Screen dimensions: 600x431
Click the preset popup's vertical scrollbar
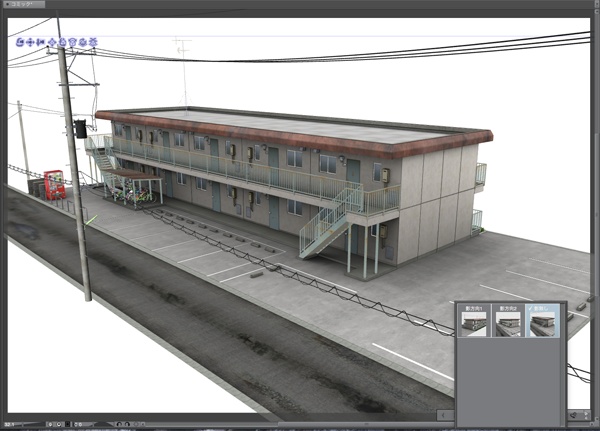tap(564, 364)
